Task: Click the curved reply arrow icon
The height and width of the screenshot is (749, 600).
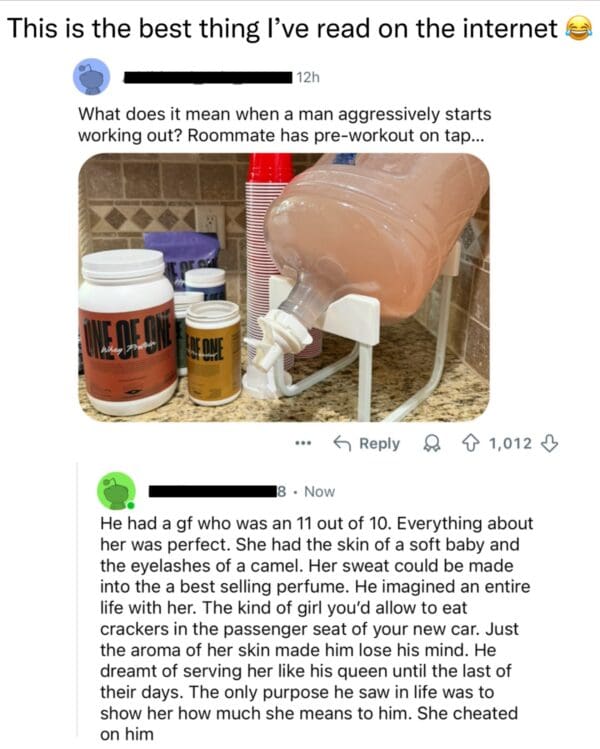Action: (343, 444)
